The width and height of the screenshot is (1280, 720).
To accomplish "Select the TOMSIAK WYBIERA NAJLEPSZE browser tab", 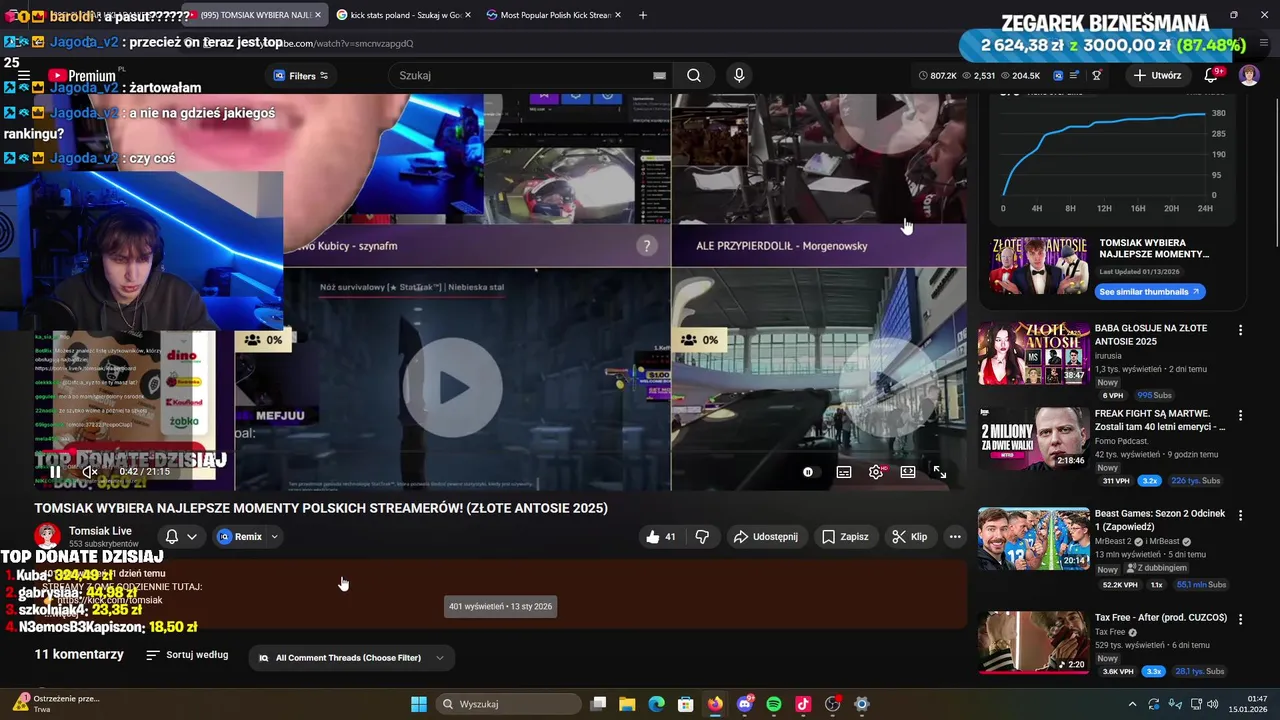I will 257,15.
